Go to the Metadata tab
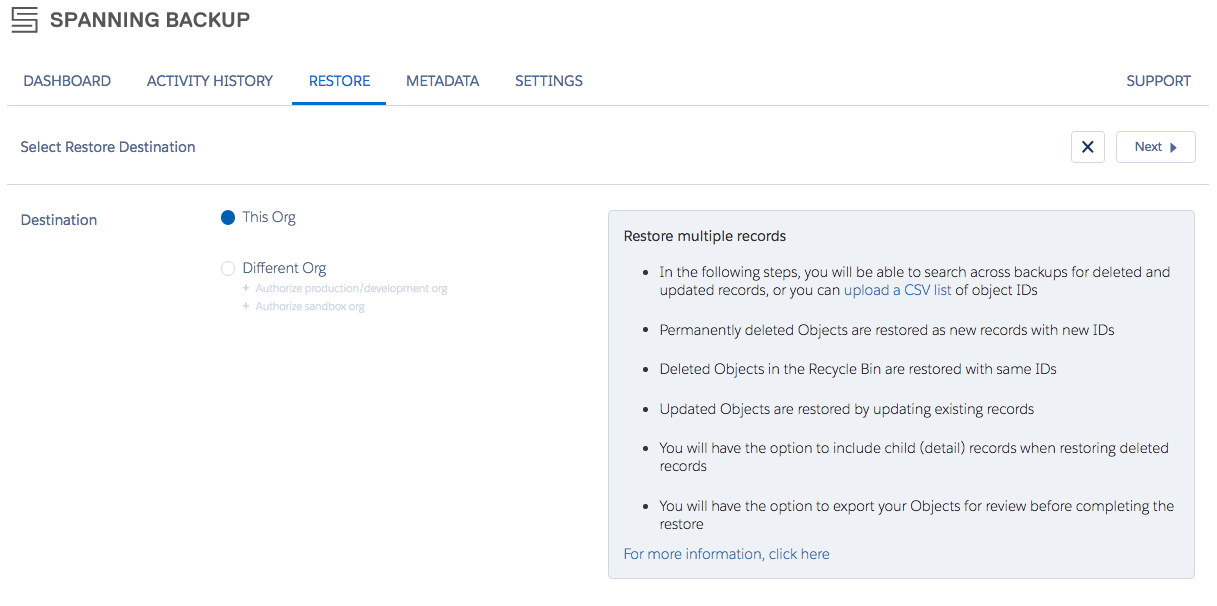 point(442,81)
